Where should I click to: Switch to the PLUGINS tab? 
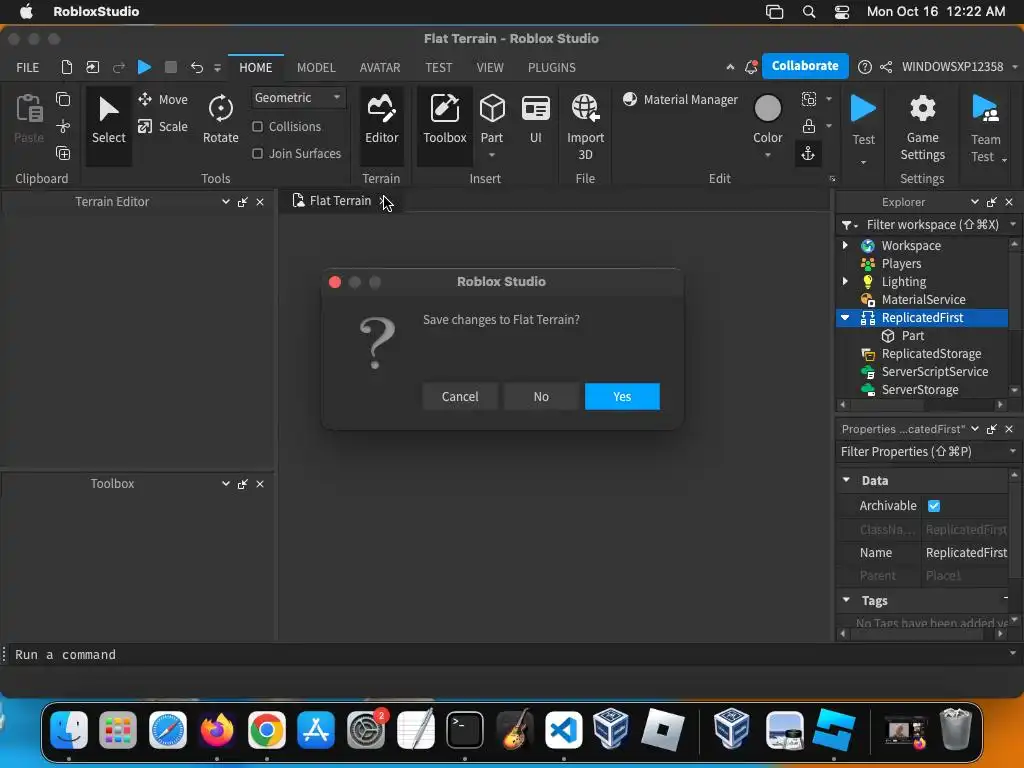(x=552, y=67)
